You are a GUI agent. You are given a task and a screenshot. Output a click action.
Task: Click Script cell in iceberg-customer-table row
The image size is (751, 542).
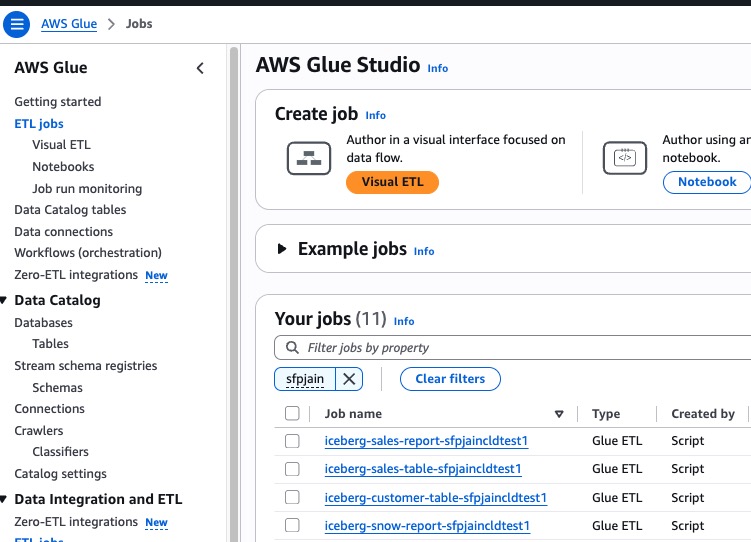[688, 498]
